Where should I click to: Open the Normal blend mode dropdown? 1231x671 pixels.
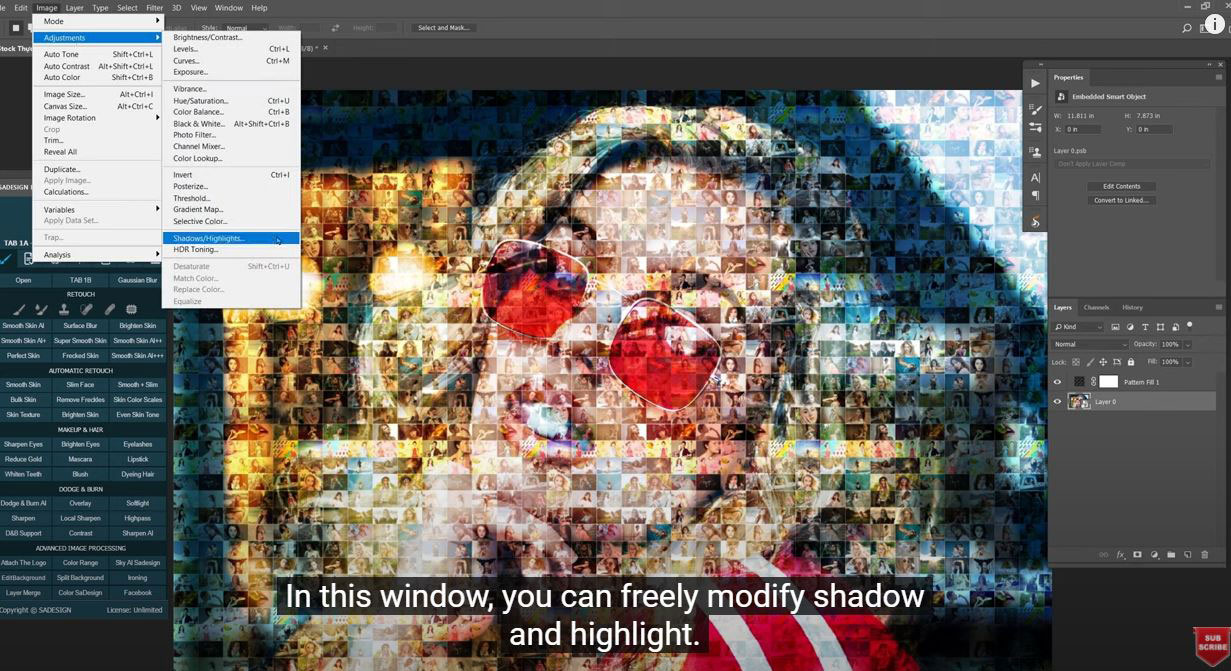(1091, 344)
